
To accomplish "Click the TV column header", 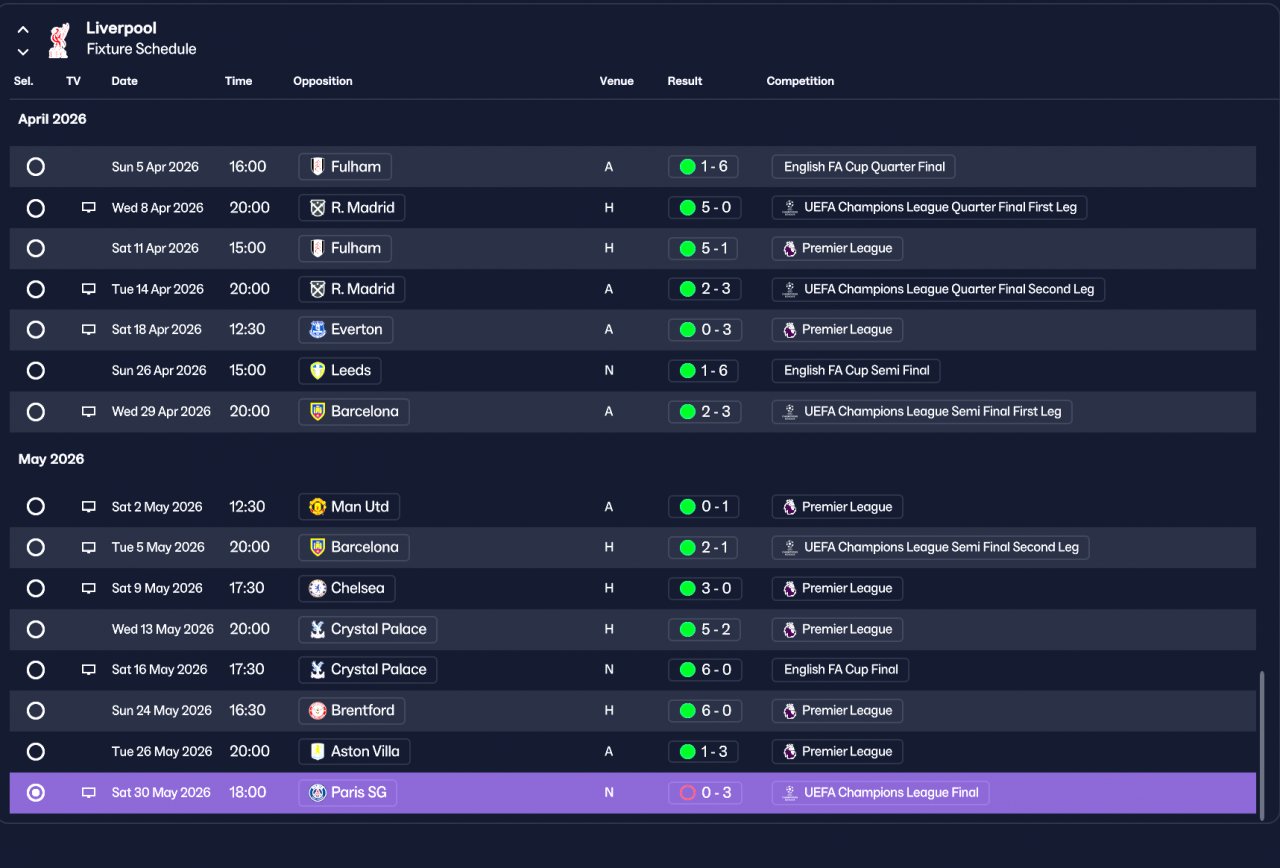I will click(74, 81).
